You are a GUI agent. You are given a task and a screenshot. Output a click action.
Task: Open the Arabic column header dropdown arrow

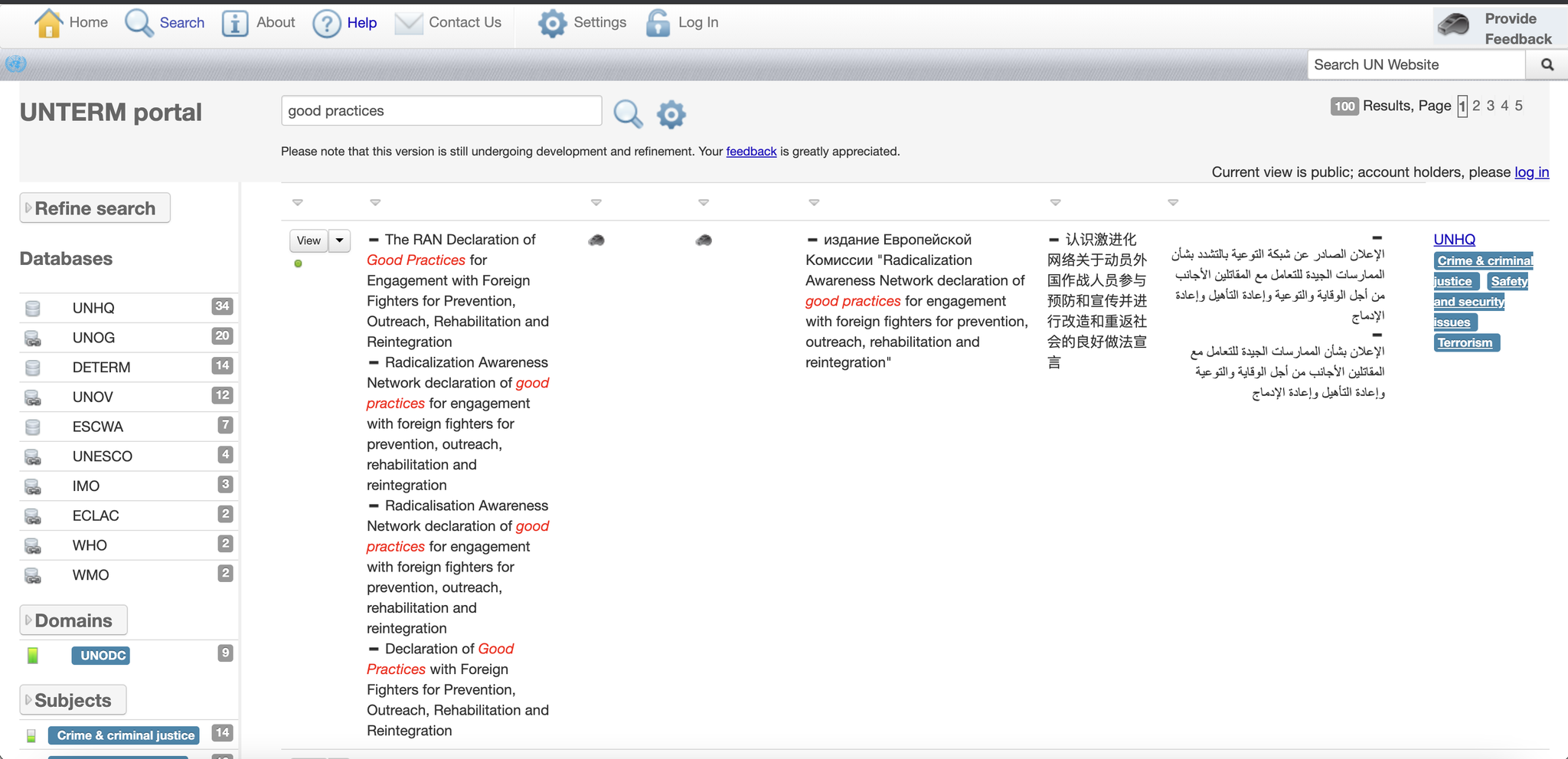tap(1173, 203)
